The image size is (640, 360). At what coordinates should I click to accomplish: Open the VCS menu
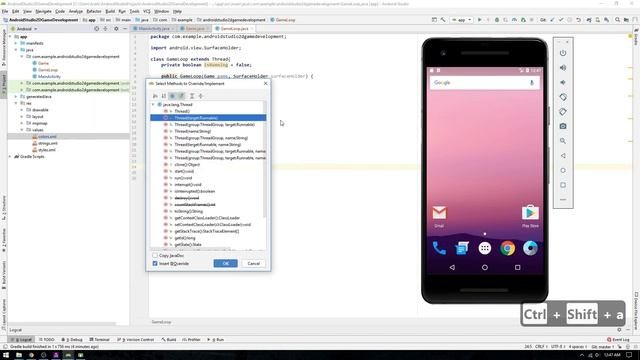147,11
